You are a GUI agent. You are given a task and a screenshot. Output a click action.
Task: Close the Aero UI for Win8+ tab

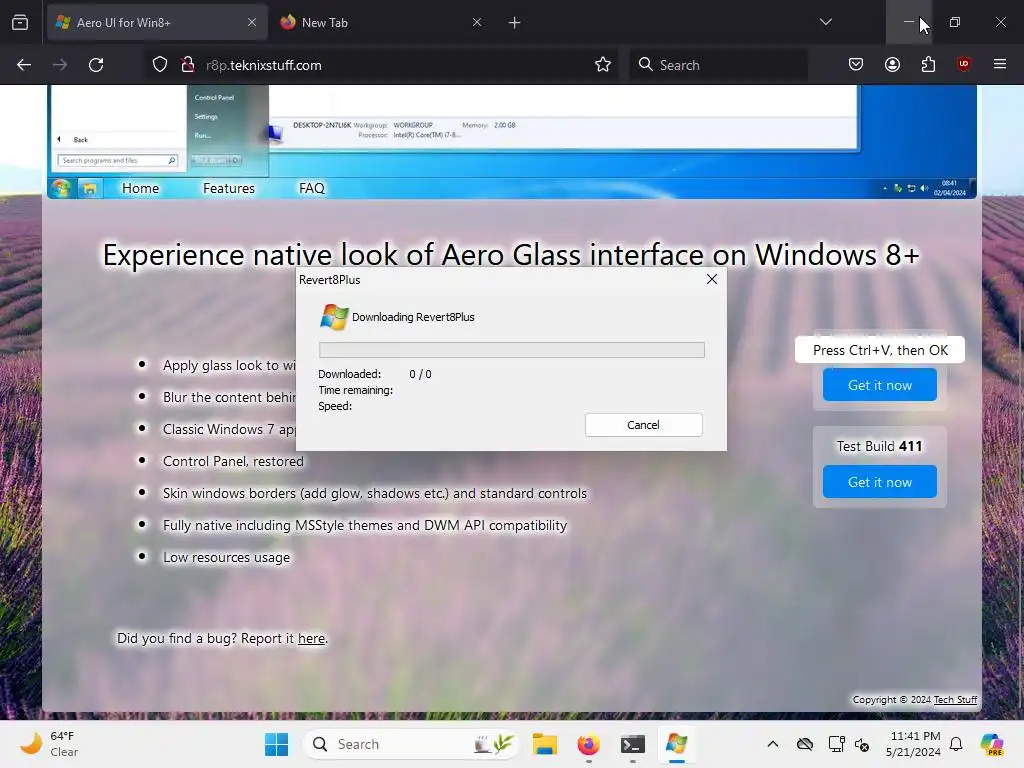coord(252,22)
